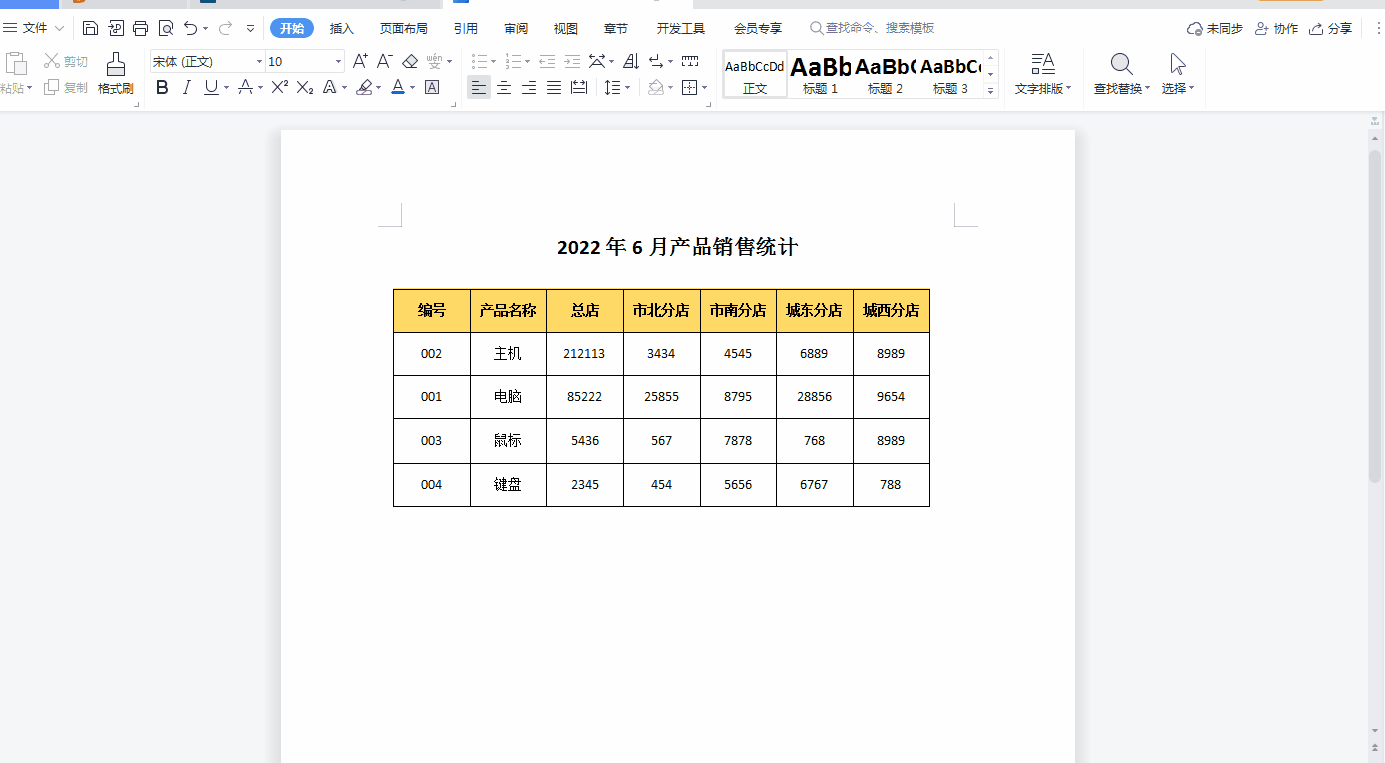
Task: Toggle Italic formatting
Action: pyautogui.click(x=186, y=88)
